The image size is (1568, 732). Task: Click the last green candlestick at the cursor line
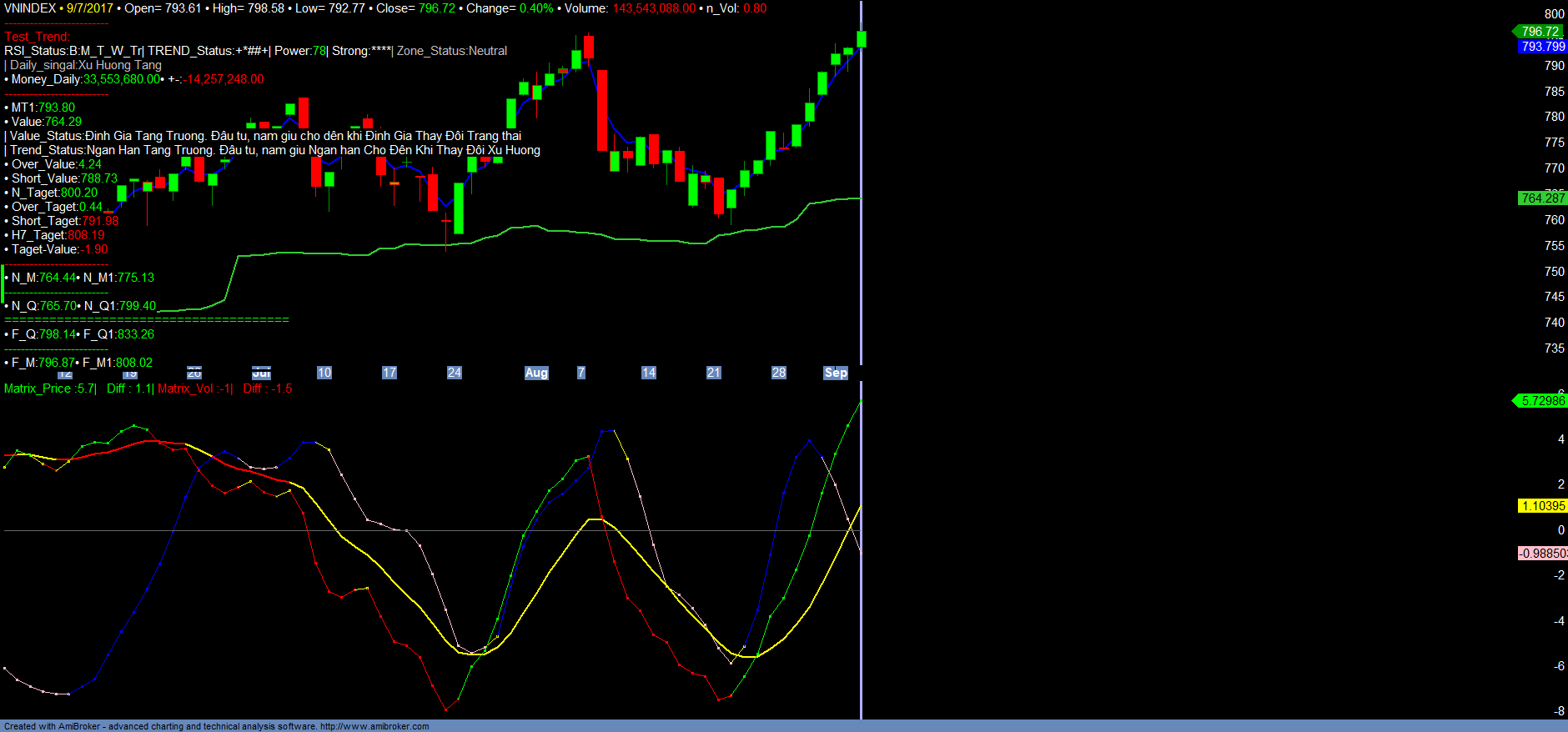pyautogui.click(x=861, y=39)
